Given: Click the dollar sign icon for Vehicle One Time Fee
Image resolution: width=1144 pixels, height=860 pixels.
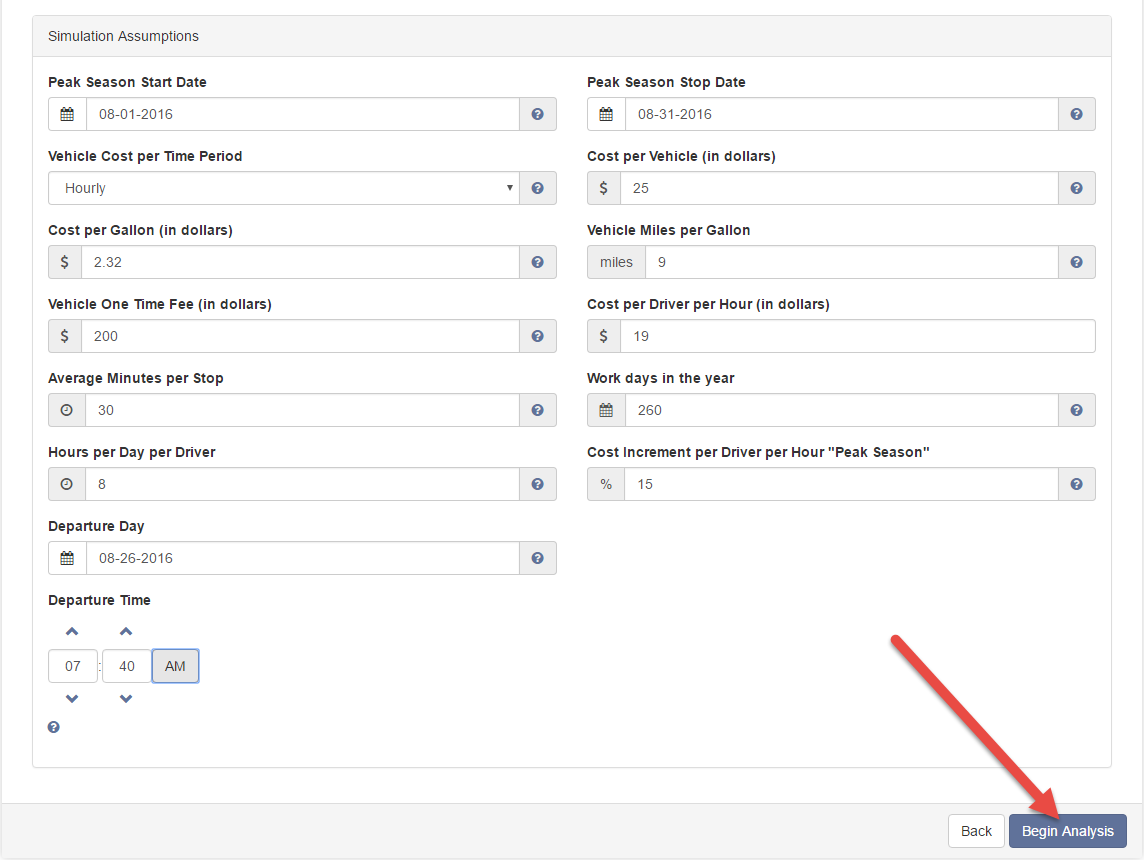Looking at the screenshot, I should [65, 335].
